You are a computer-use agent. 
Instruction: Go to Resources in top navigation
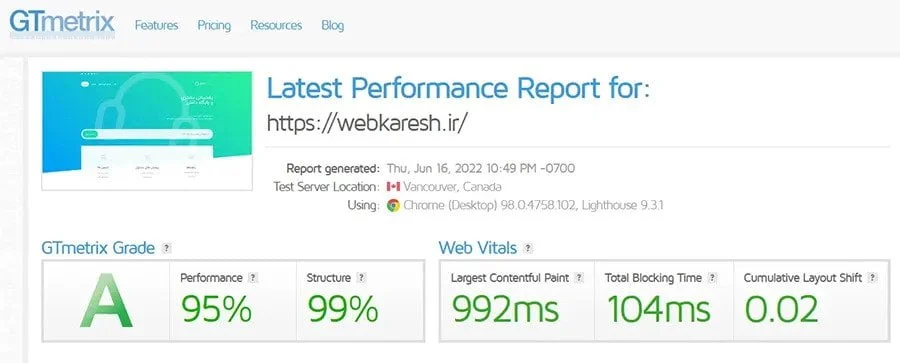coord(276,25)
